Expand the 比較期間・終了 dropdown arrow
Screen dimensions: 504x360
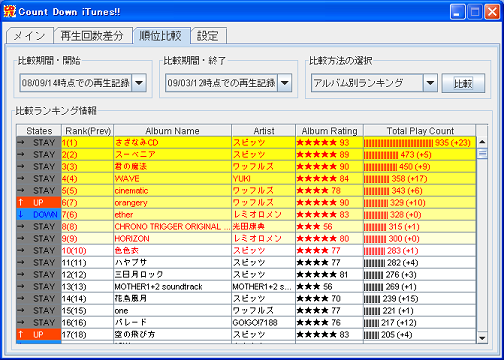pyautogui.click(x=285, y=83)
